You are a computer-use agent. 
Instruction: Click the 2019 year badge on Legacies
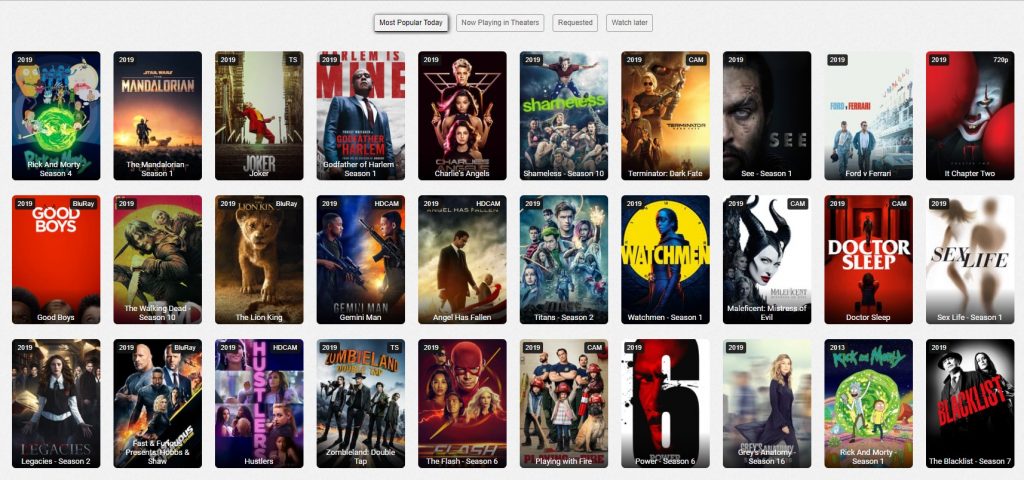(x=25, y=347)
